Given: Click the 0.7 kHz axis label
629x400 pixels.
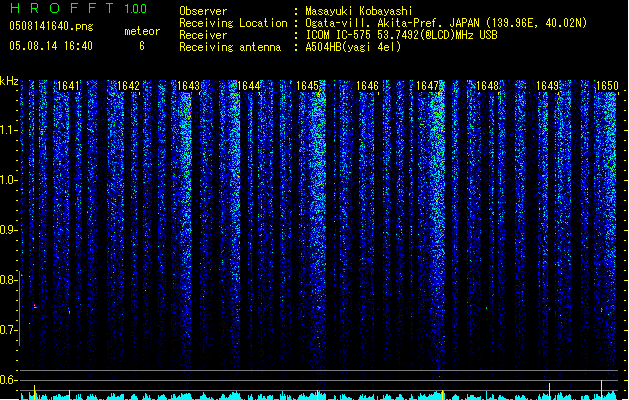Looking at the screenshot, I should (x=9, y=330).
